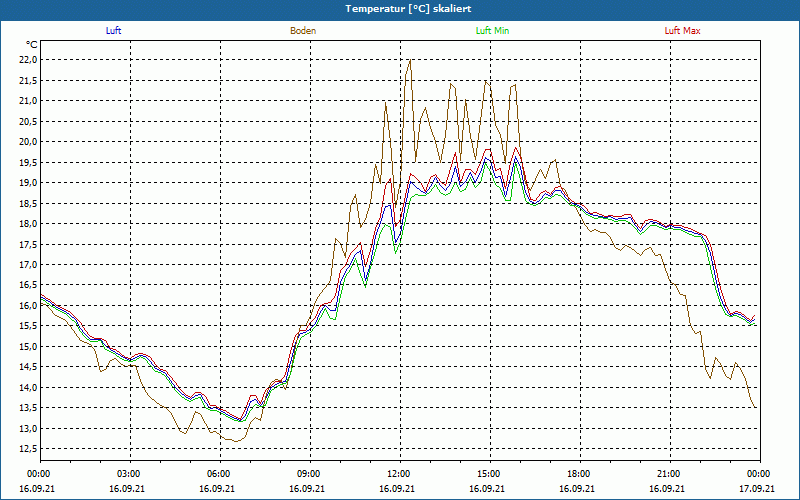Click the red Luft Max legend label

click(x=682, y=31)
